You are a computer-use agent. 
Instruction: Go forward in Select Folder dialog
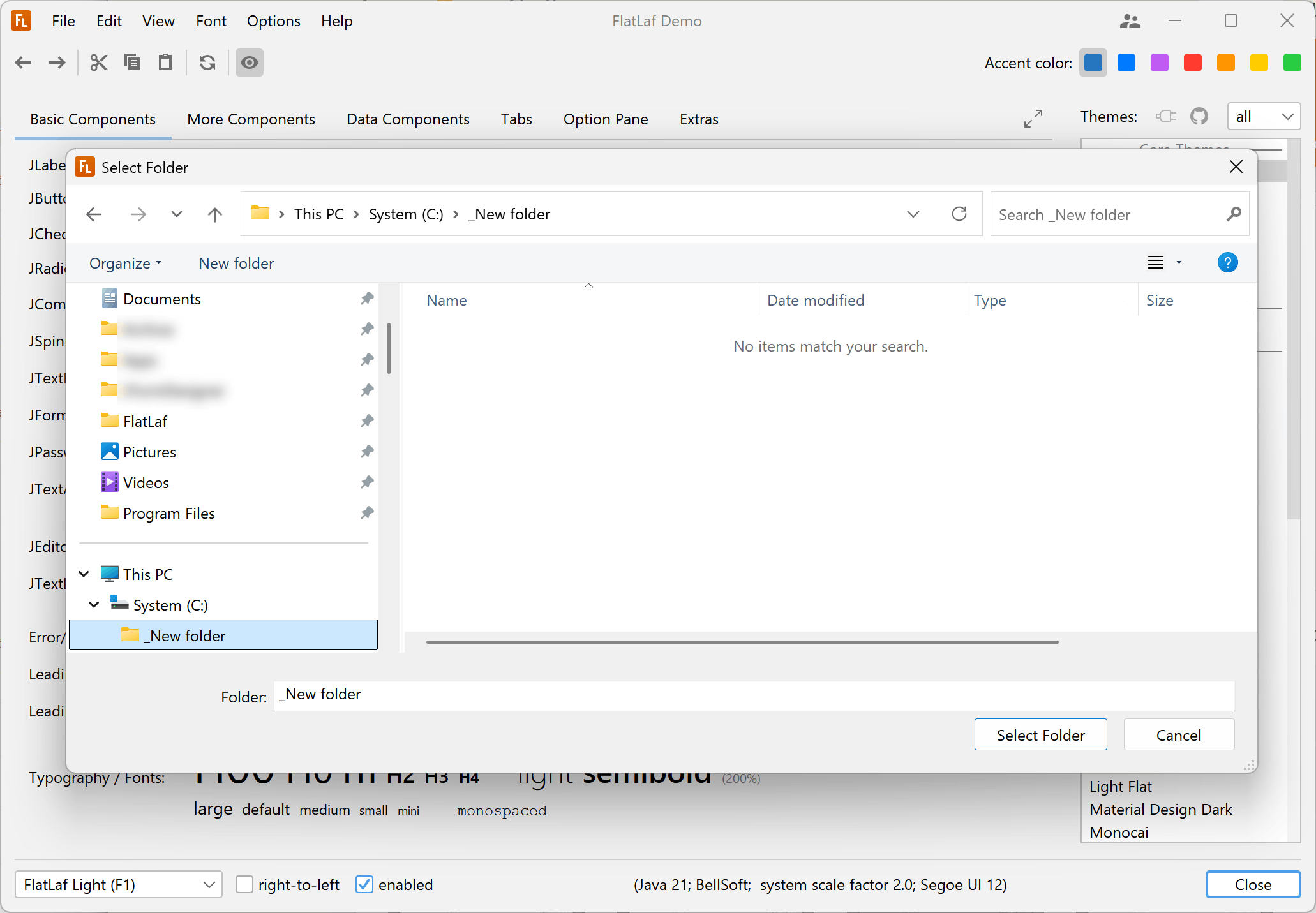138,214
